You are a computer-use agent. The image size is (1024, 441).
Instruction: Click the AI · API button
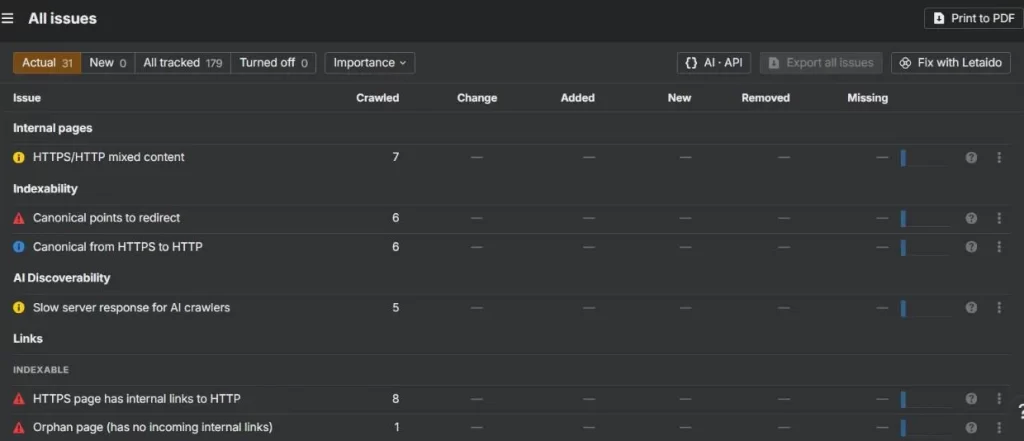click(x=714, y=63)
